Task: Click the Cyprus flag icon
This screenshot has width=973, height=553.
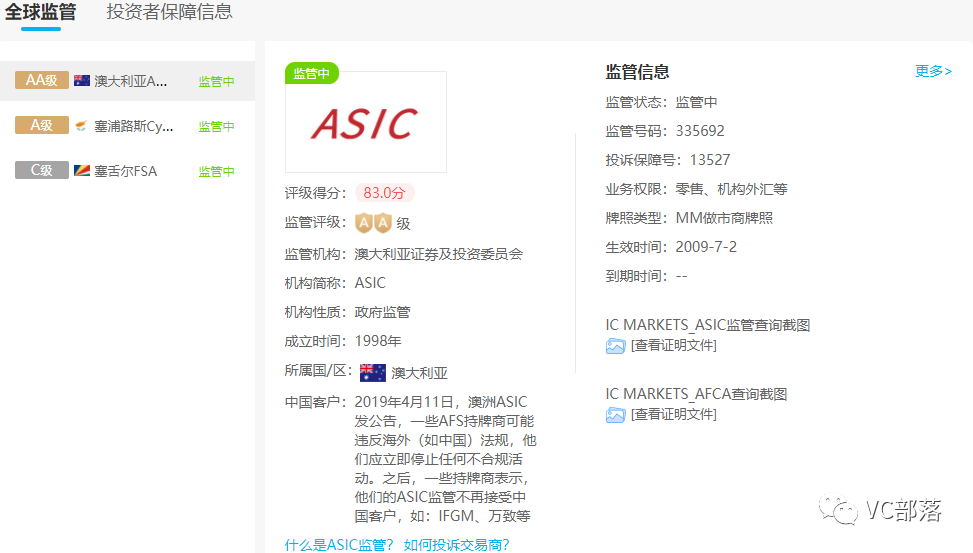Action: click(81, 126)
